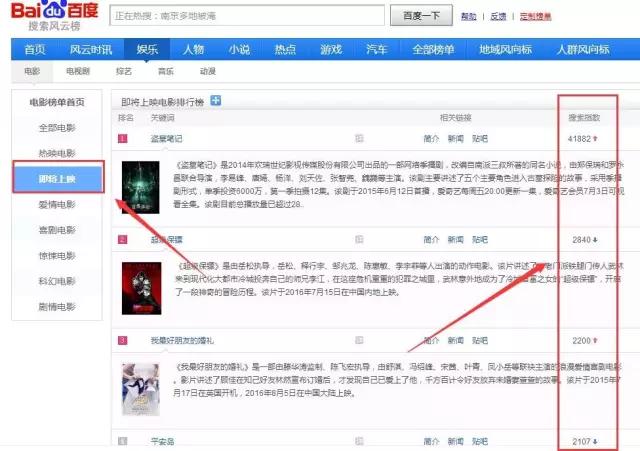Click the 我最好朋友的婚礼 poster thumbnail
The image size is (640, 451).
tap(141, 389)
